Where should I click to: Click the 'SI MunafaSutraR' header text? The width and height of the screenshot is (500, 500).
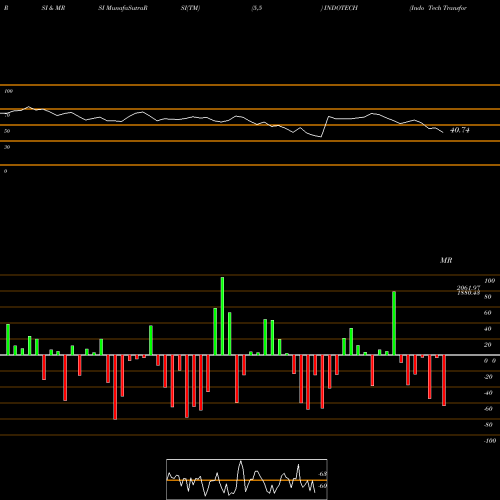[123, 8]
